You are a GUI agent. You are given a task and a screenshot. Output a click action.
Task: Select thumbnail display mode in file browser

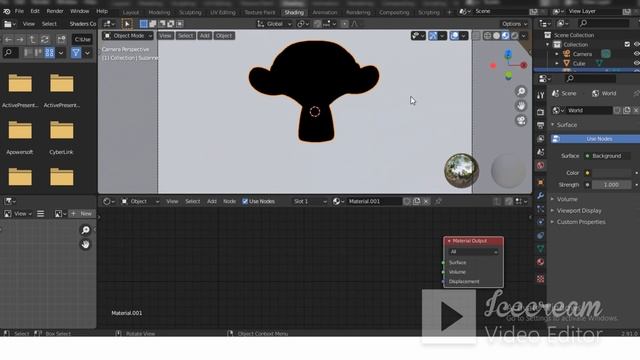click(49, 53)
